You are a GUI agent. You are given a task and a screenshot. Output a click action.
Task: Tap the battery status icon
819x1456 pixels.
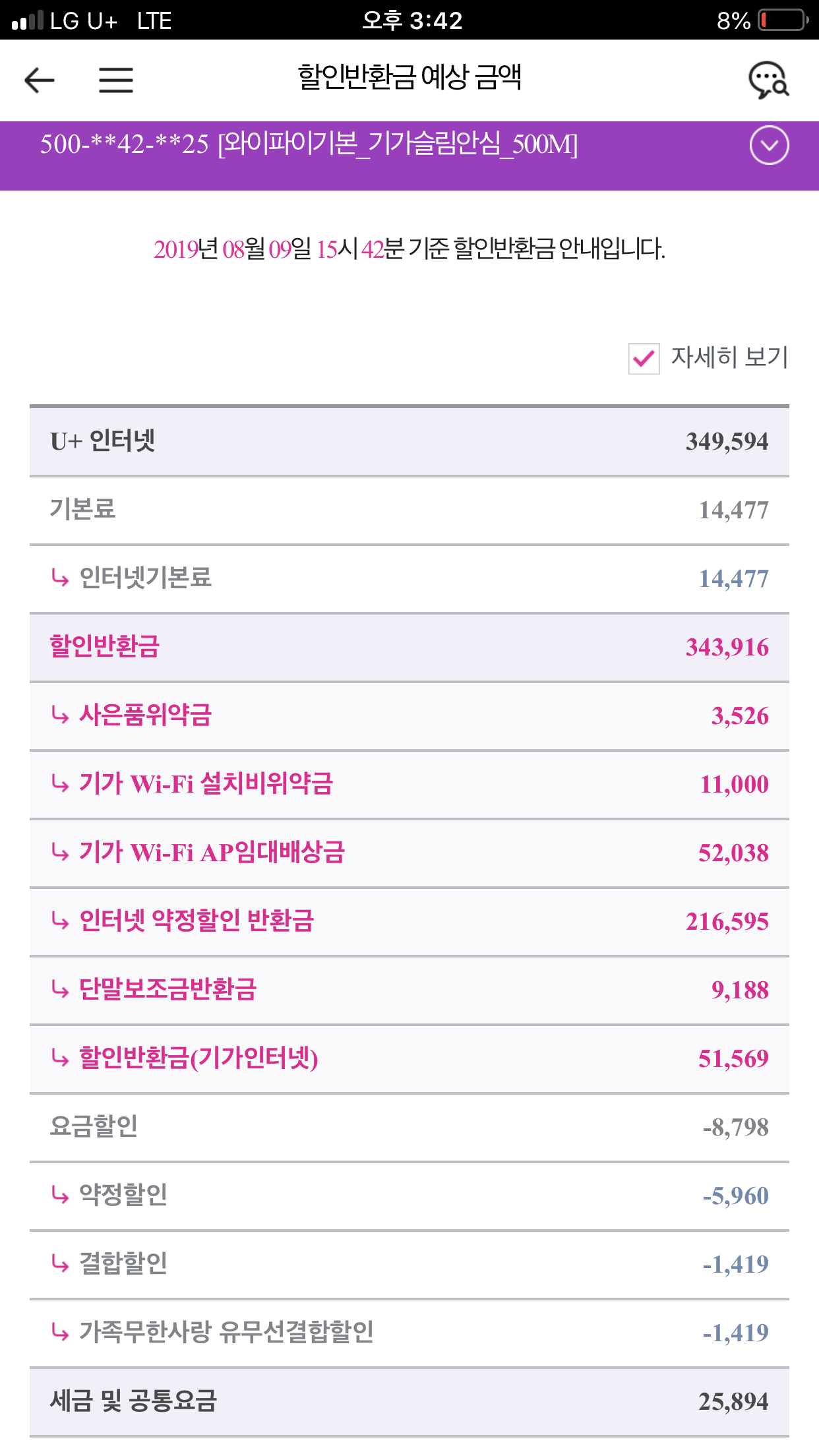tap(783, 20)
